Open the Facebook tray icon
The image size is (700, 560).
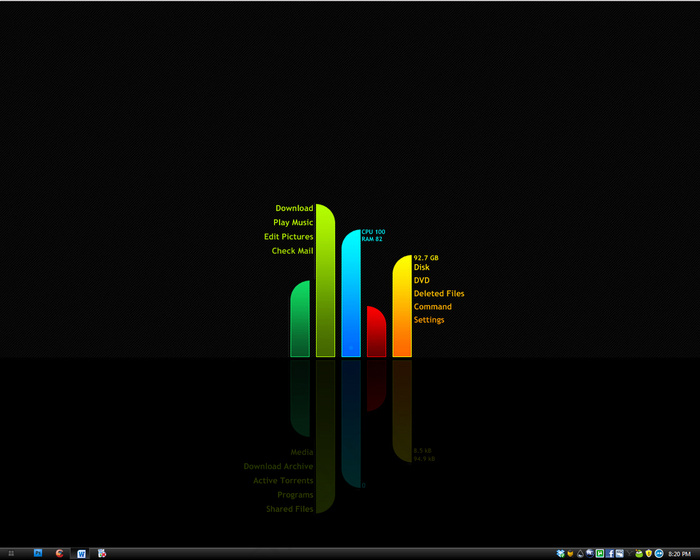pos(609,554)
